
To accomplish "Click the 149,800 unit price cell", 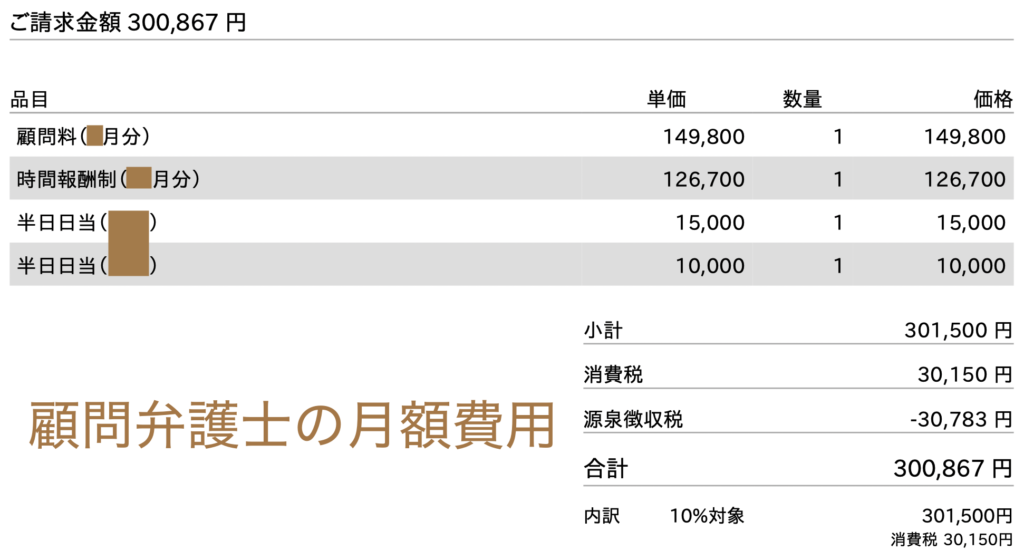I will click(x=704, y=137).
